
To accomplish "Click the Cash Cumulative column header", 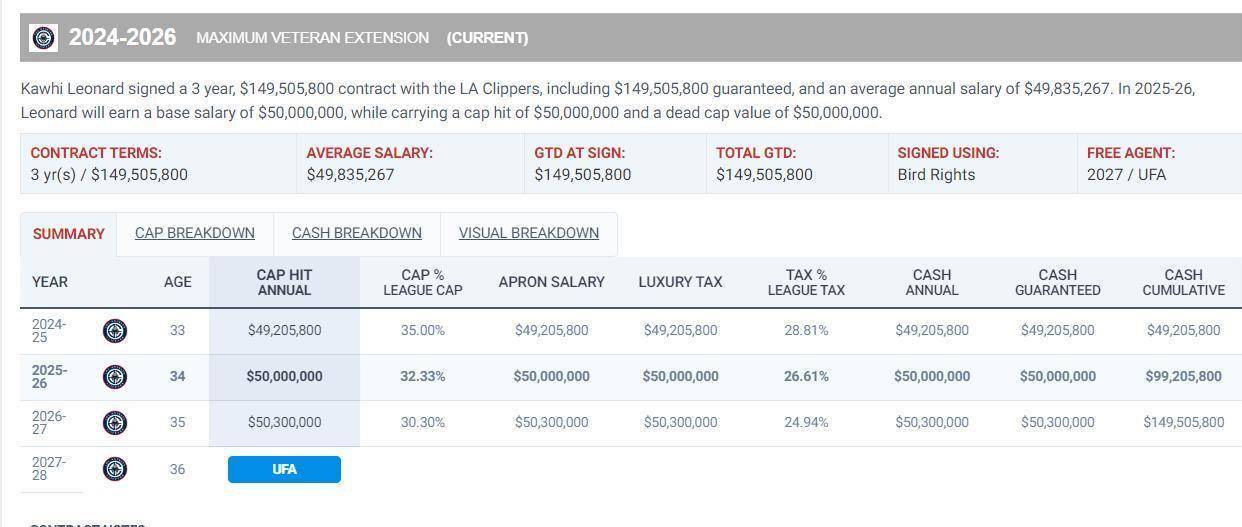I will (1183, 282).
